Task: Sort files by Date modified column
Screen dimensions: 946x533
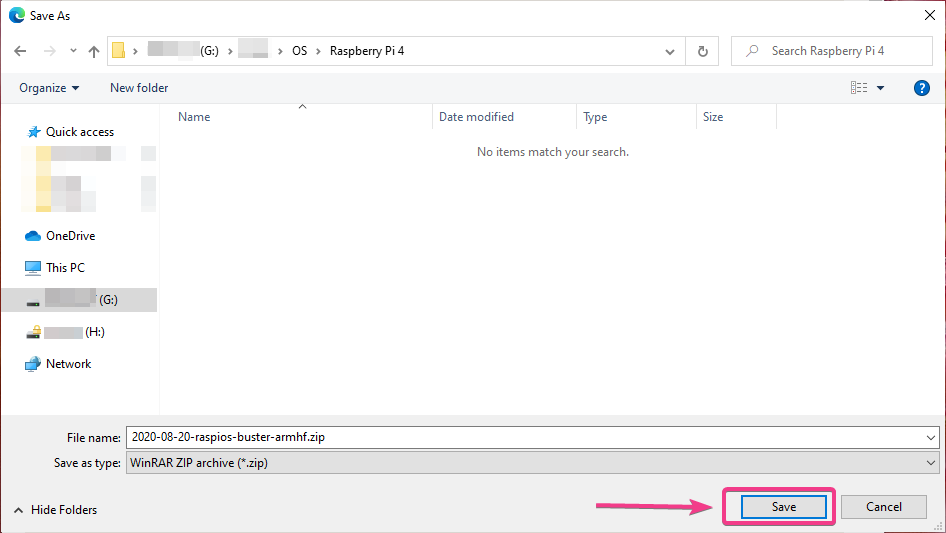Action: point(476,117)
